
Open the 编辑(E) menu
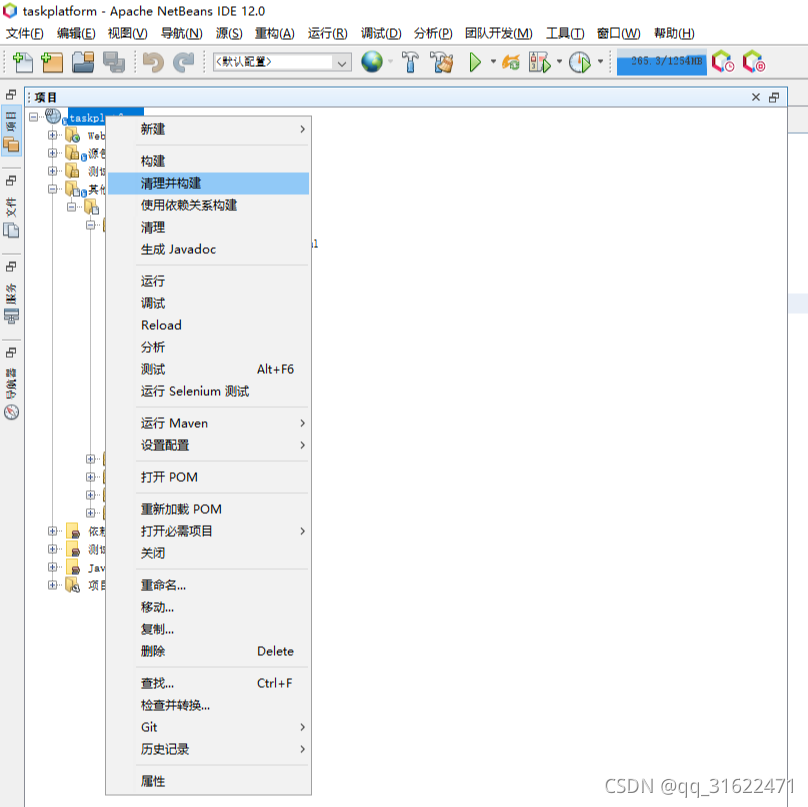click(x=76, y=33)
